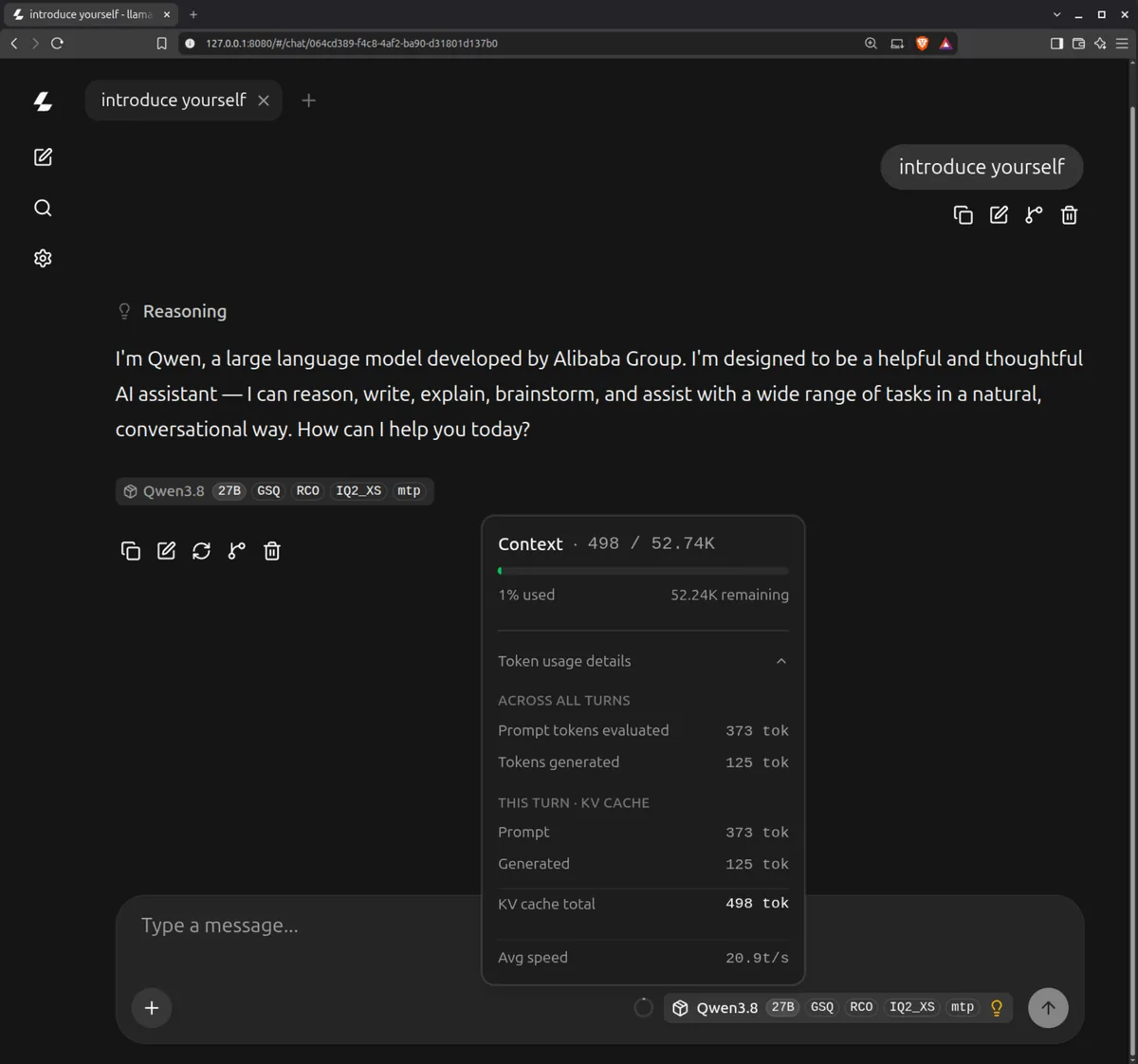The image size is (1138, 1064).
Task: Collapse the Token usage details section
Action: click(643, 661)
